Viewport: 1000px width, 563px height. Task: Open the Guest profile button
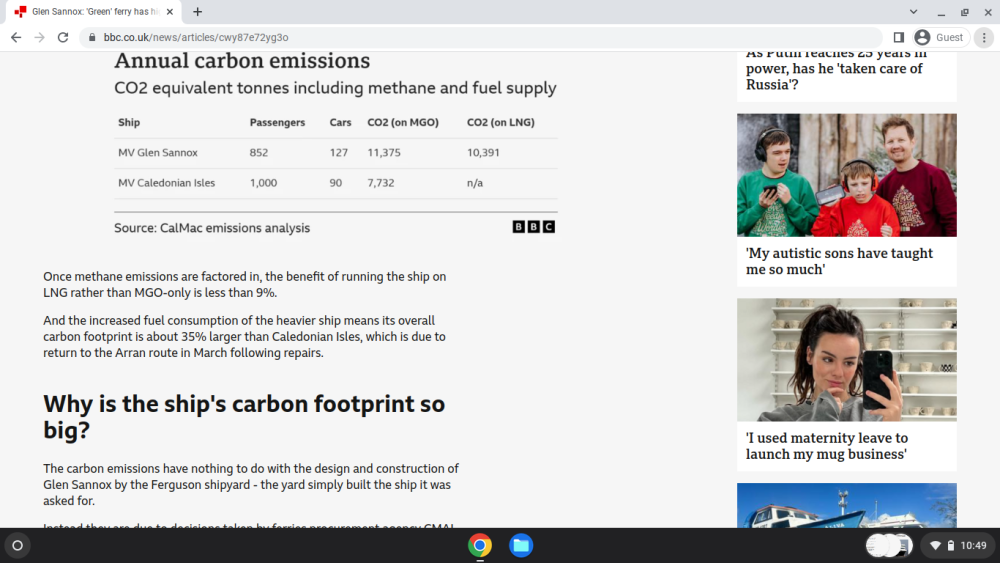(x=939, y=38)
